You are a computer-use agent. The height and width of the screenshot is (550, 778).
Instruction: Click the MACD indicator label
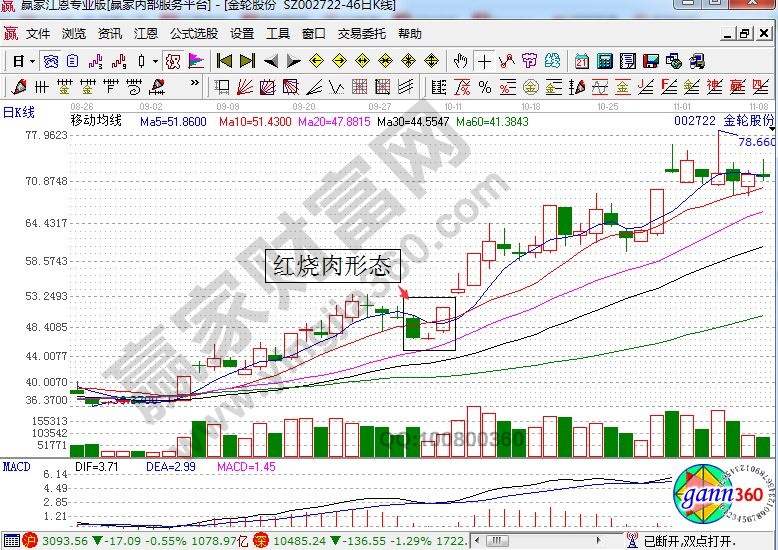coord(15,467)
